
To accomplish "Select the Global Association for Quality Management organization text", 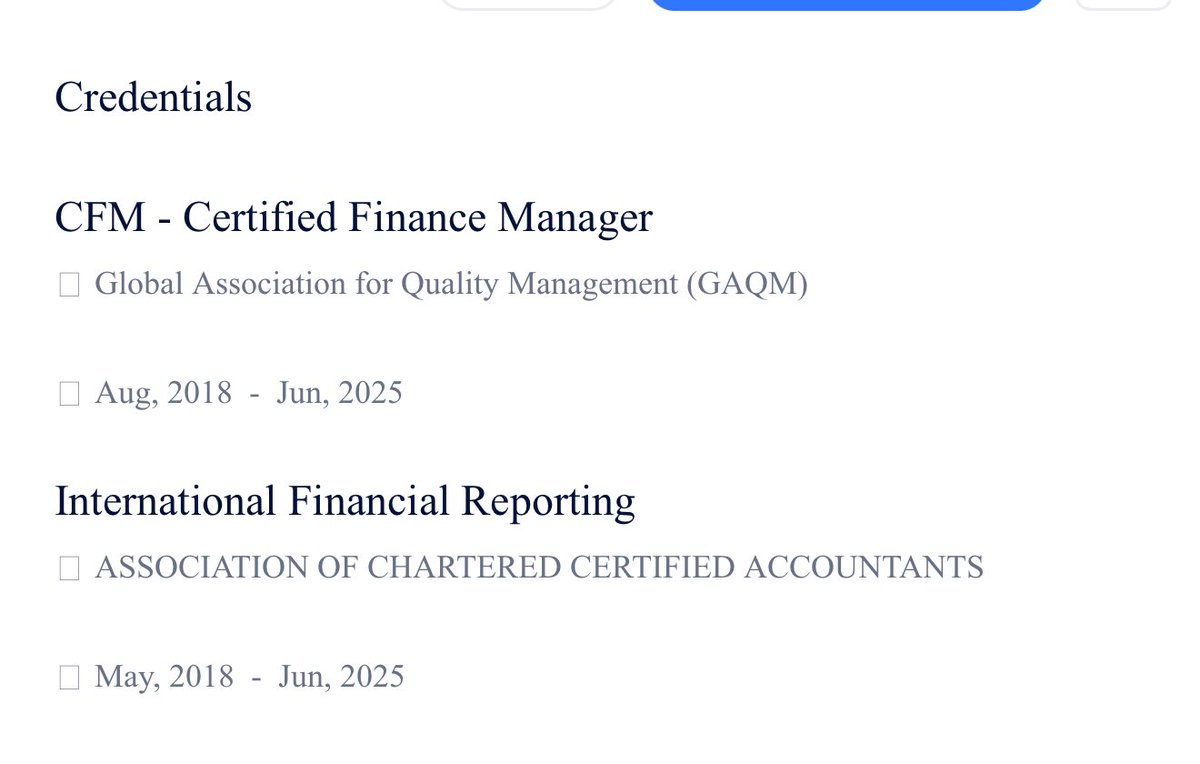I will [x=386, y=284].
